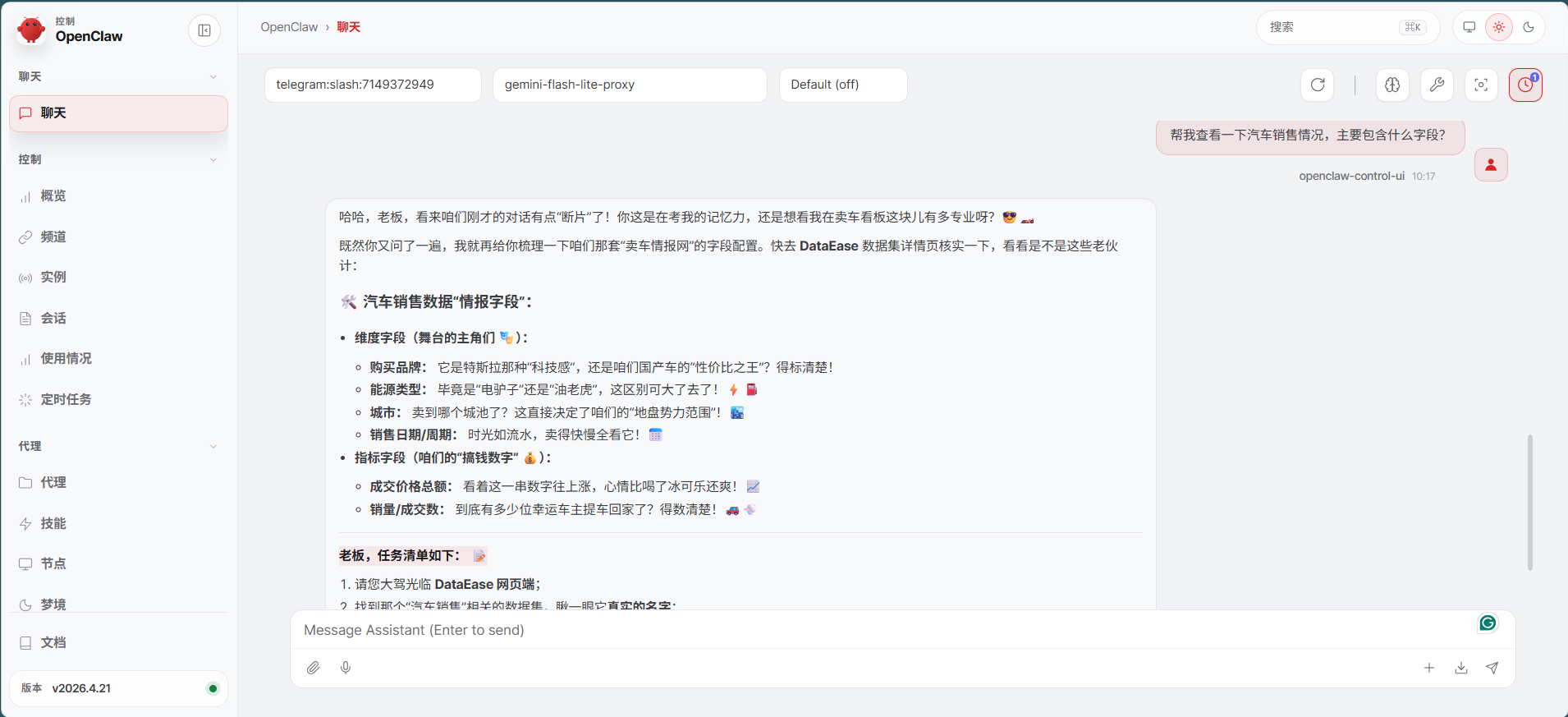Toggle focus mode with the scan icon

click(1481, 85)
